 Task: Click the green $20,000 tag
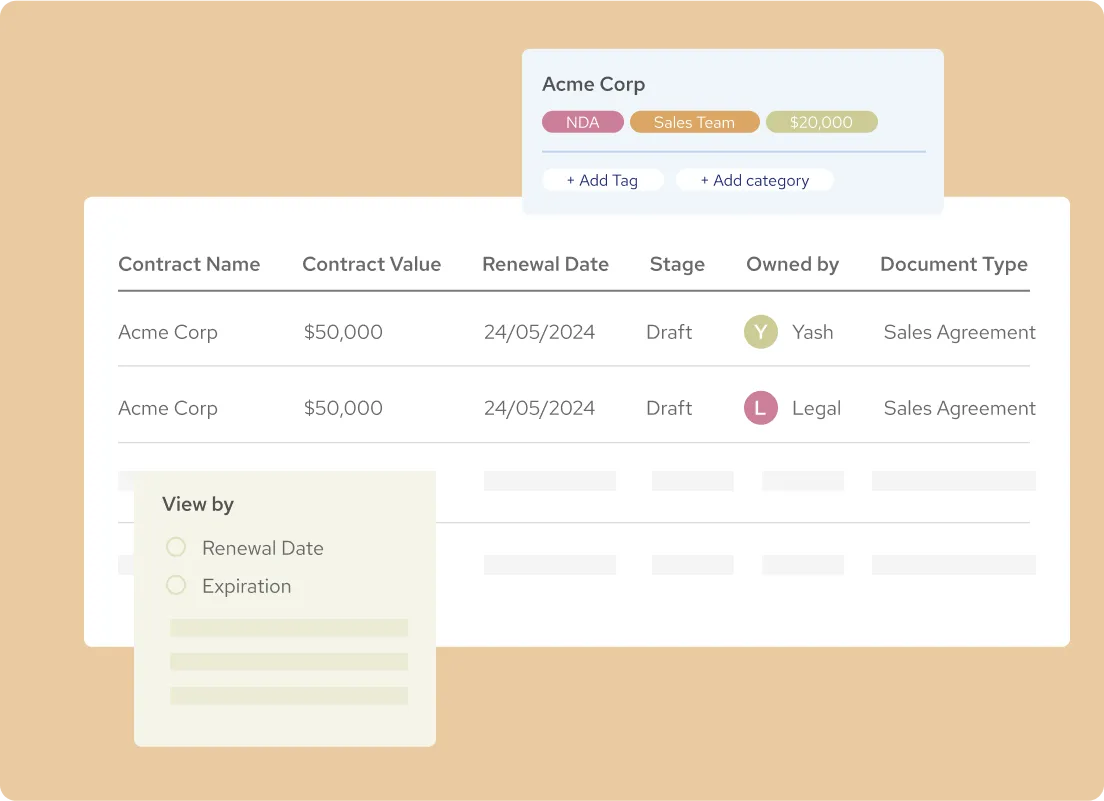point(821,122)
